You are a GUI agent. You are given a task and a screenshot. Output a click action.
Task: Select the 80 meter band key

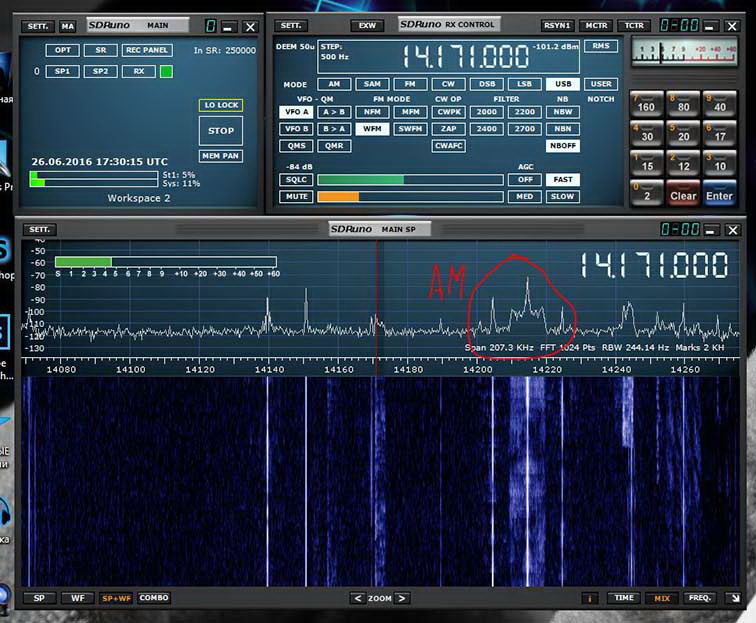(683, 104)
